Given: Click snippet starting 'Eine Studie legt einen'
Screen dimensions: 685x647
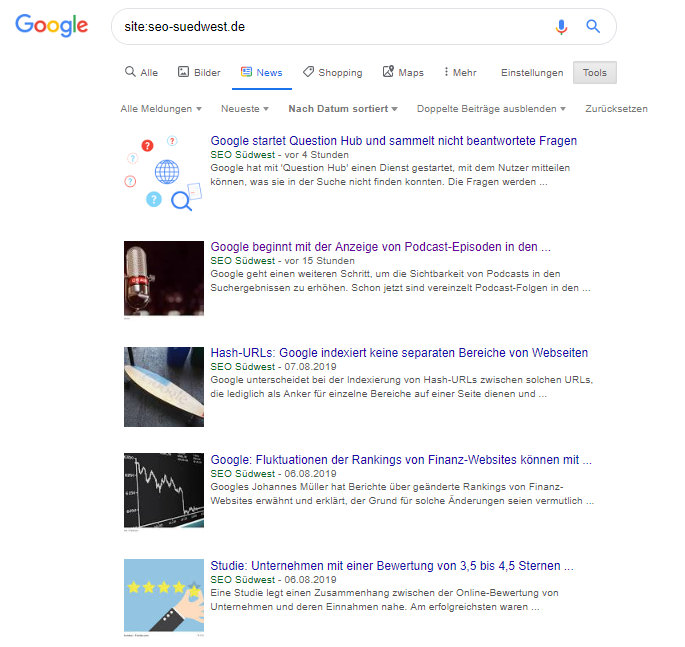Looking at the screenshot, I should pyautogui.click(x=384, y=600).
